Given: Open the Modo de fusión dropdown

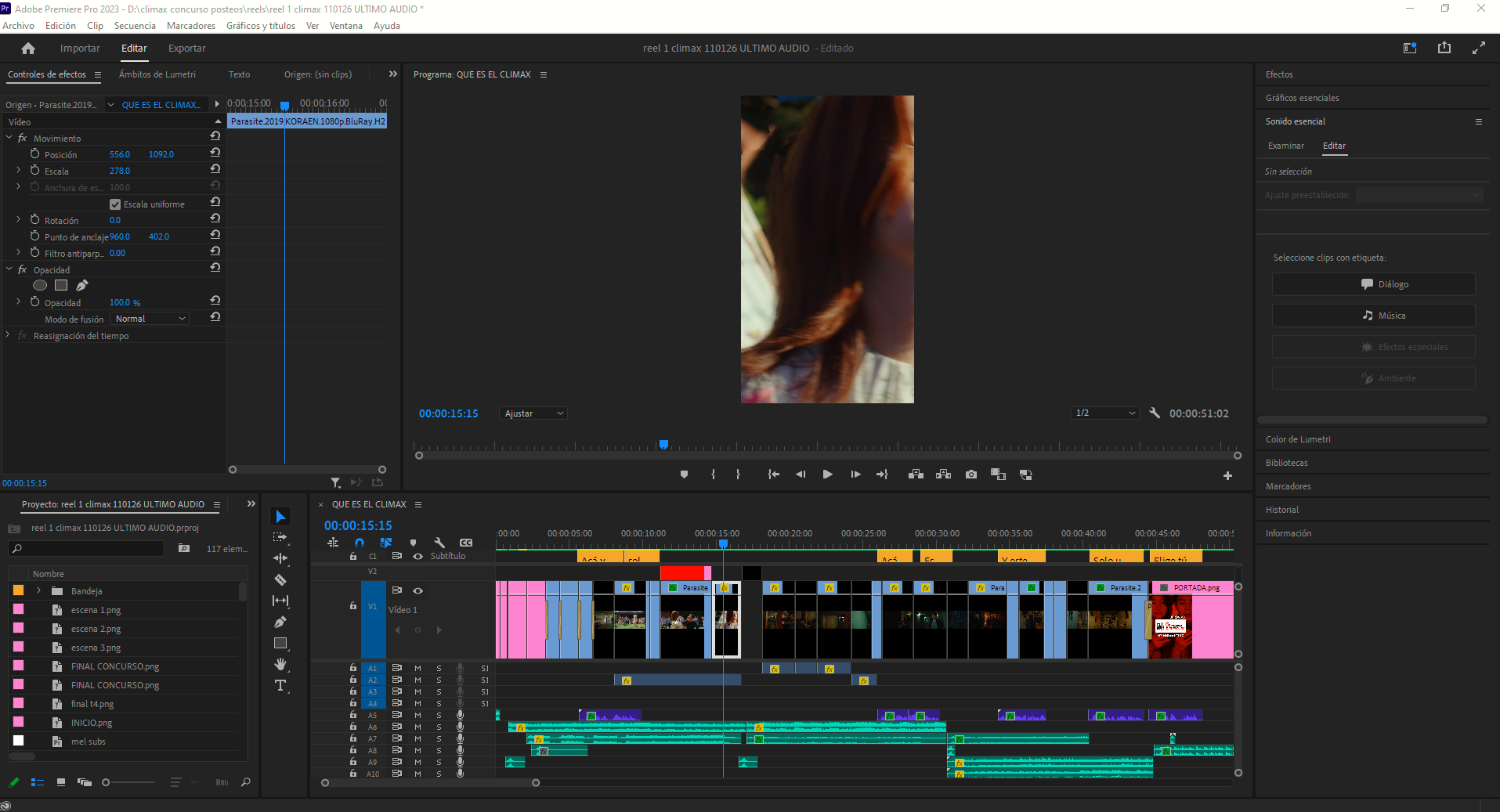Looking at the screenshot, I should click(x=150, y=319).
